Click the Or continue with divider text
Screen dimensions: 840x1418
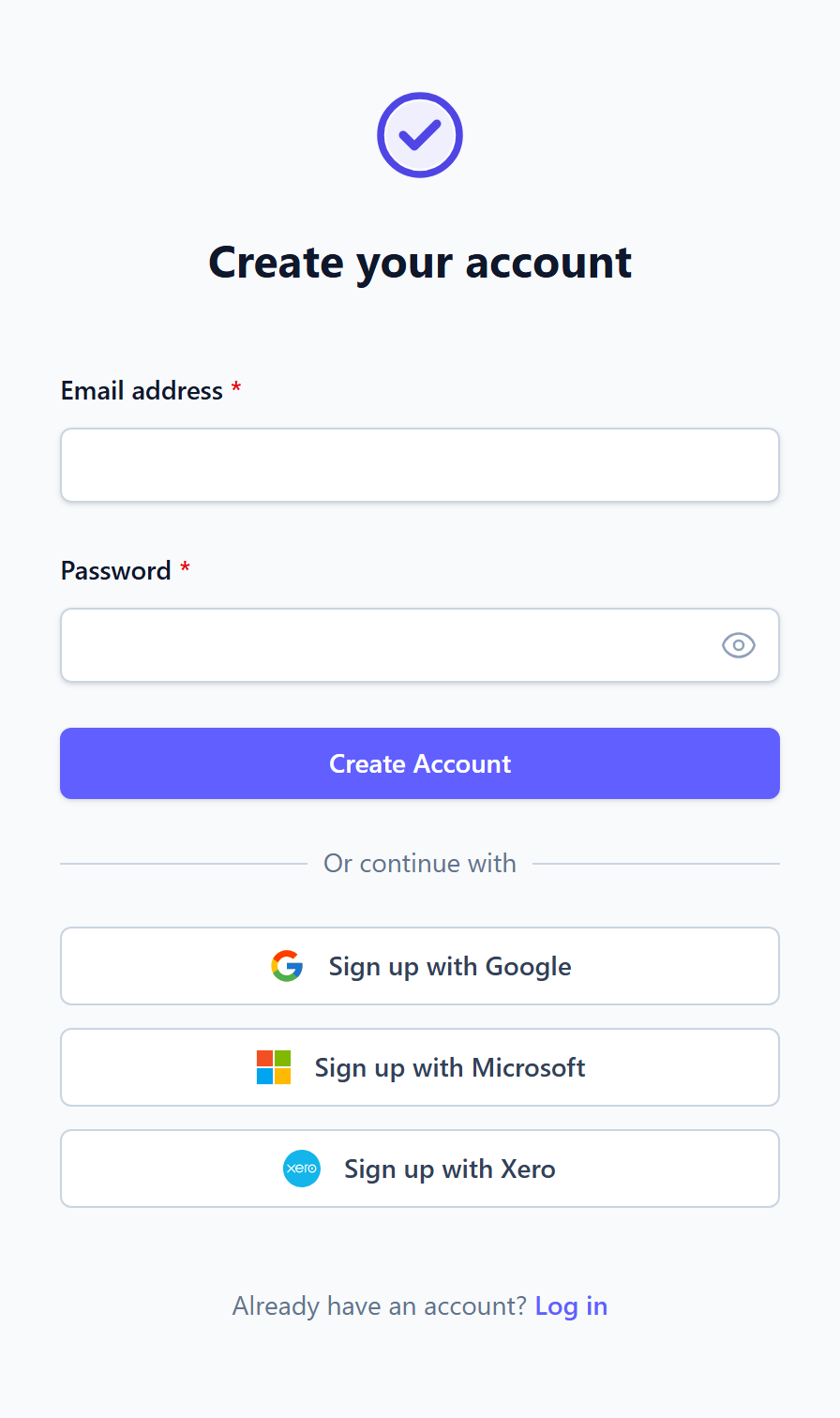[x=419, y=863]
